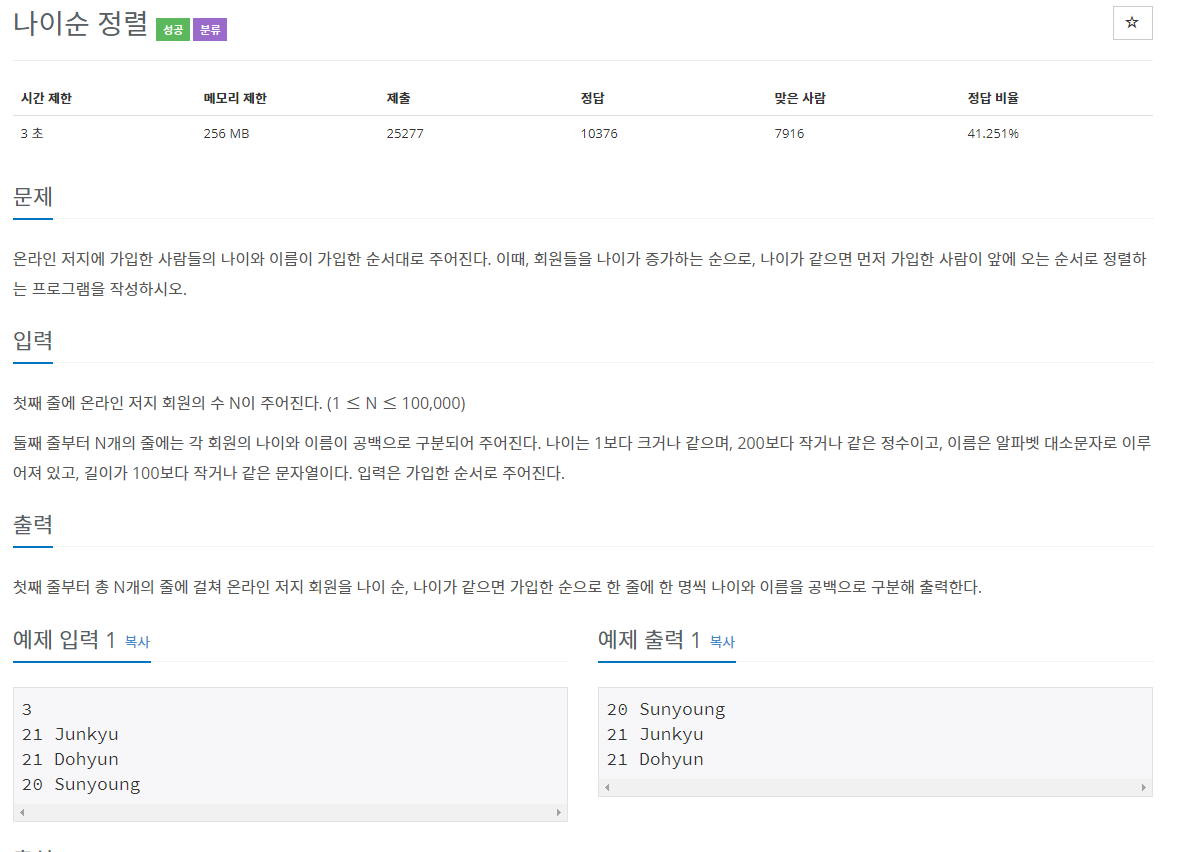
Task: Click '21 Junkyu' in example output
Action: tap(655, 734)
